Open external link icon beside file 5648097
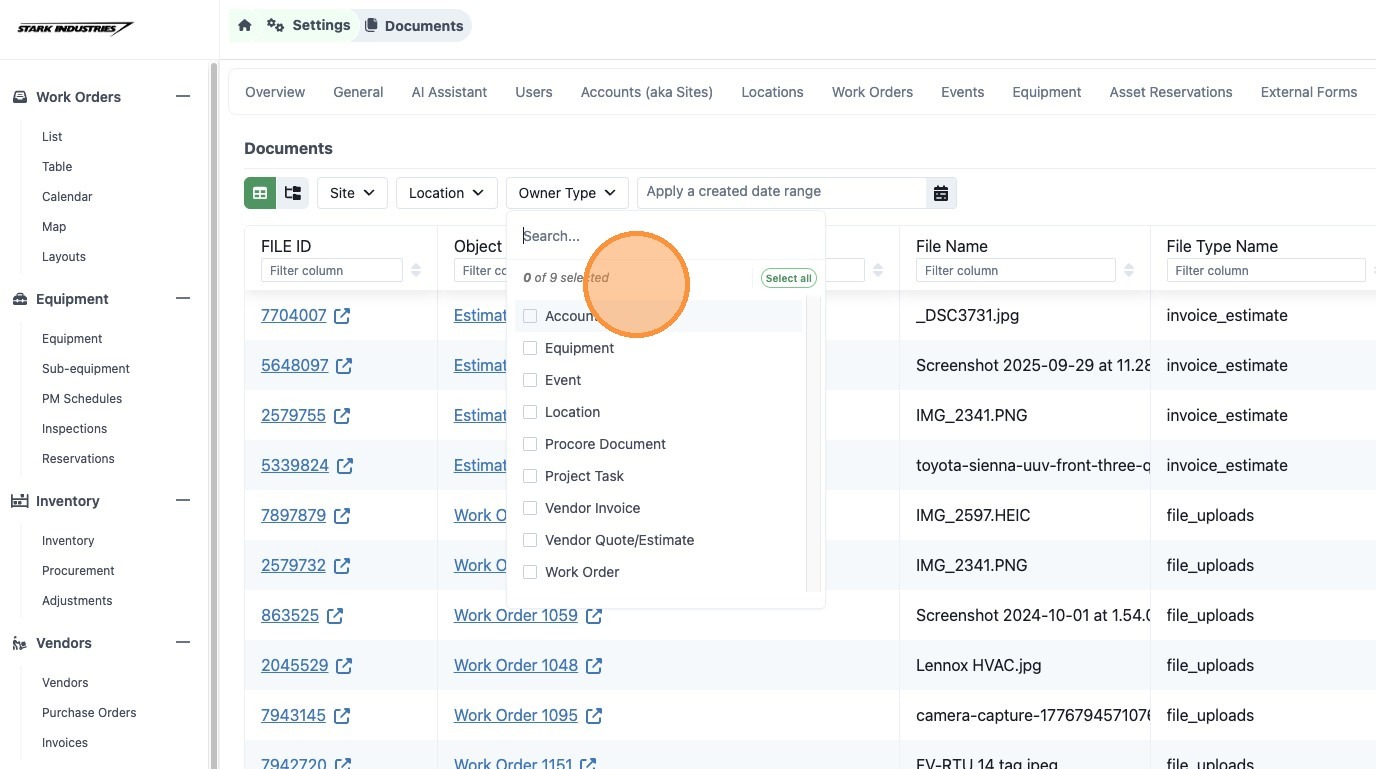The image size is (1376, 769). (x=344, y=366)
